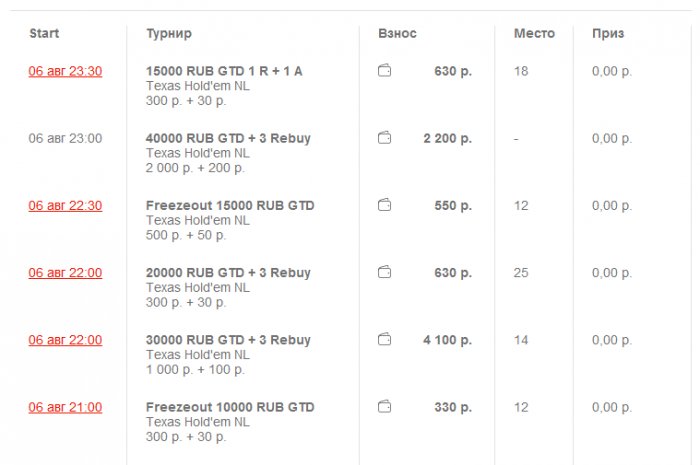This screenshot has width=700, height=465.
Task: Click wallet icon for Freezeout 10000 RUB GTD
Action: [x=384, y=407]
